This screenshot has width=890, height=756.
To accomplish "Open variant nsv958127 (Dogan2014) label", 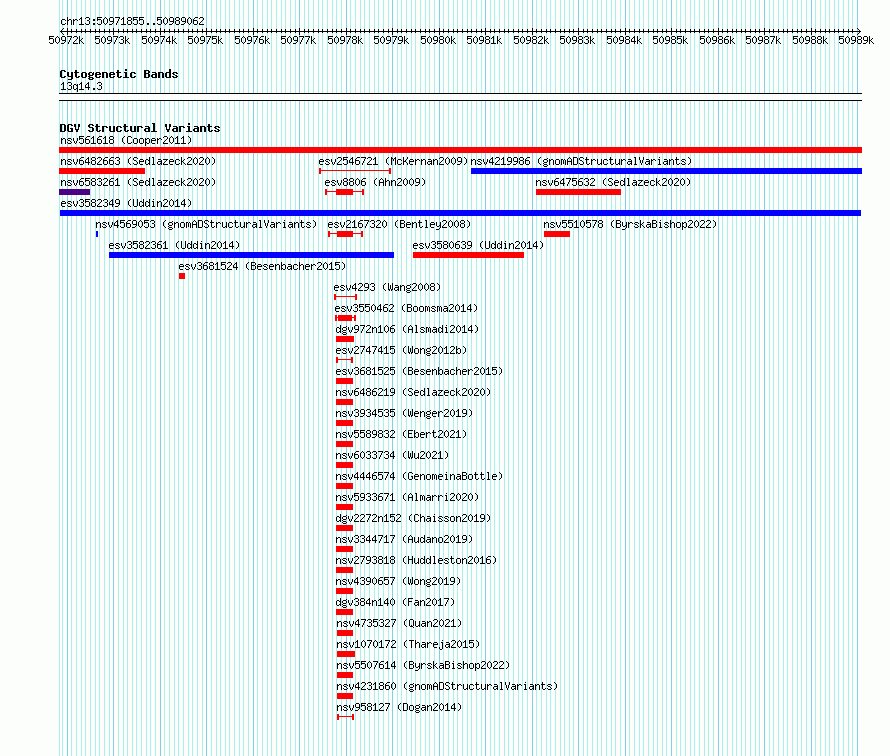I will [x=399, y=707].
